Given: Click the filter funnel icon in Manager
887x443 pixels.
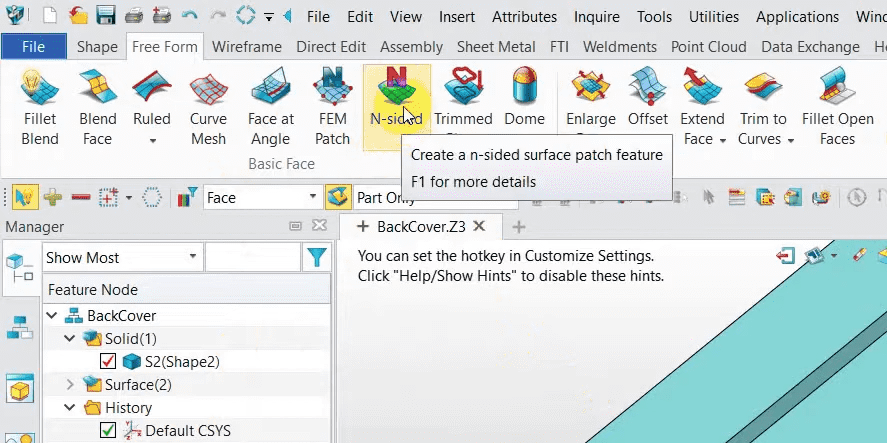Looking at the screenshot, I should [x=317, y=258].
